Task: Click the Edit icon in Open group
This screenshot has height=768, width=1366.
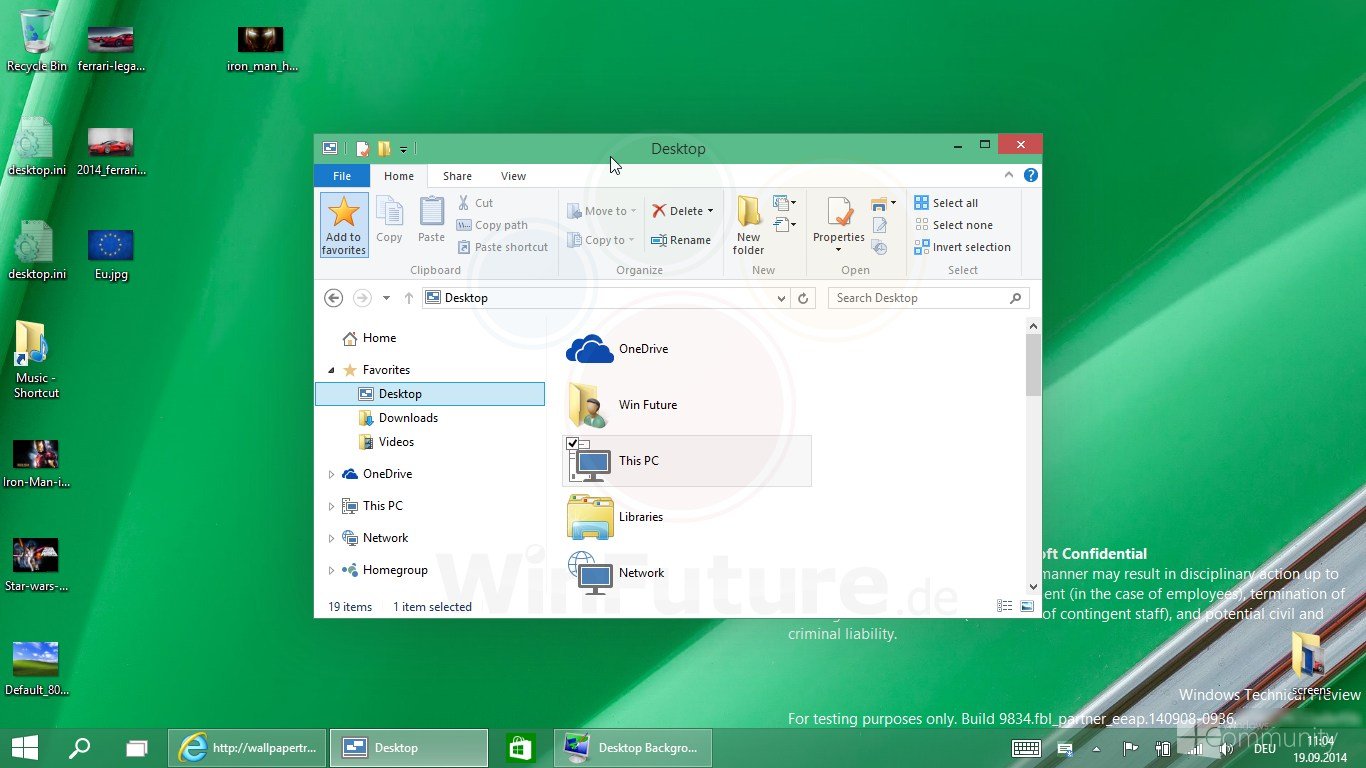Action: pos(879,226)
